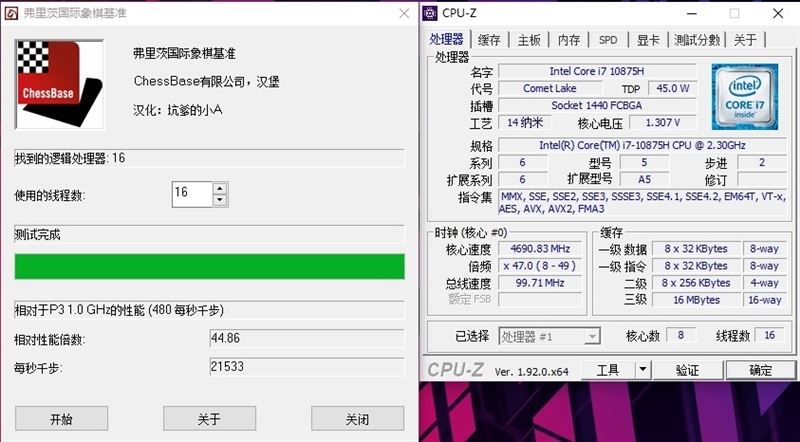Decrease thread count with down arrow
This screenshot has height=442, width=800.
pyautogui.click(x=220, y=201)
